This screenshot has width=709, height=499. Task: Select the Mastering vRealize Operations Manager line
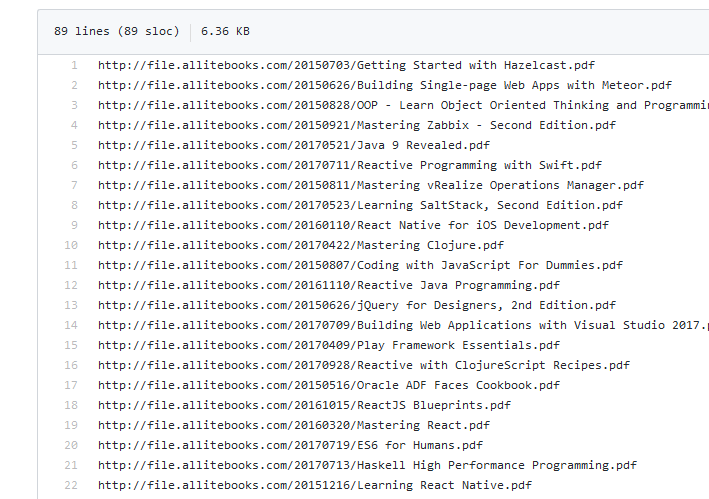[x=370, y=185]
